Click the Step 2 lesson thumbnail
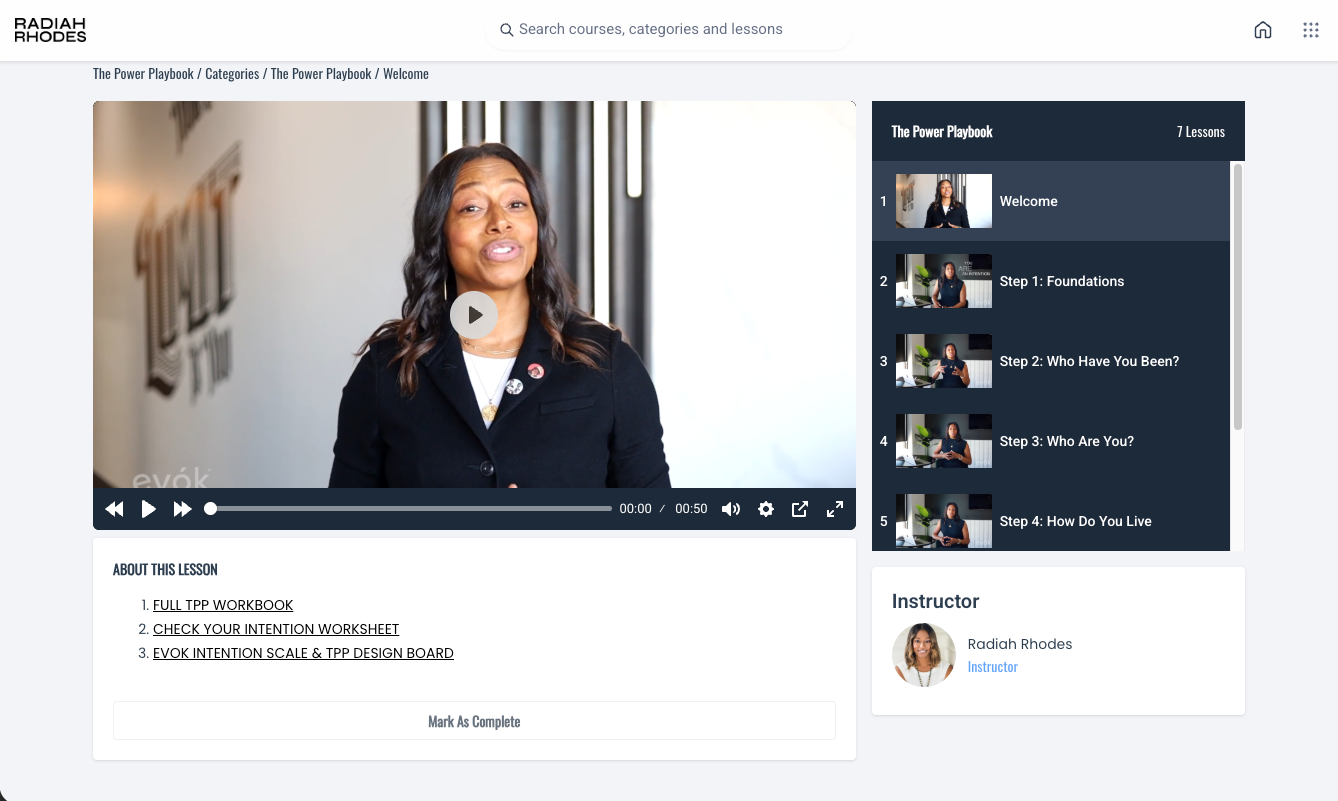Image resolution: width=1338 pixels, height=801 pixels. [943, 361]
